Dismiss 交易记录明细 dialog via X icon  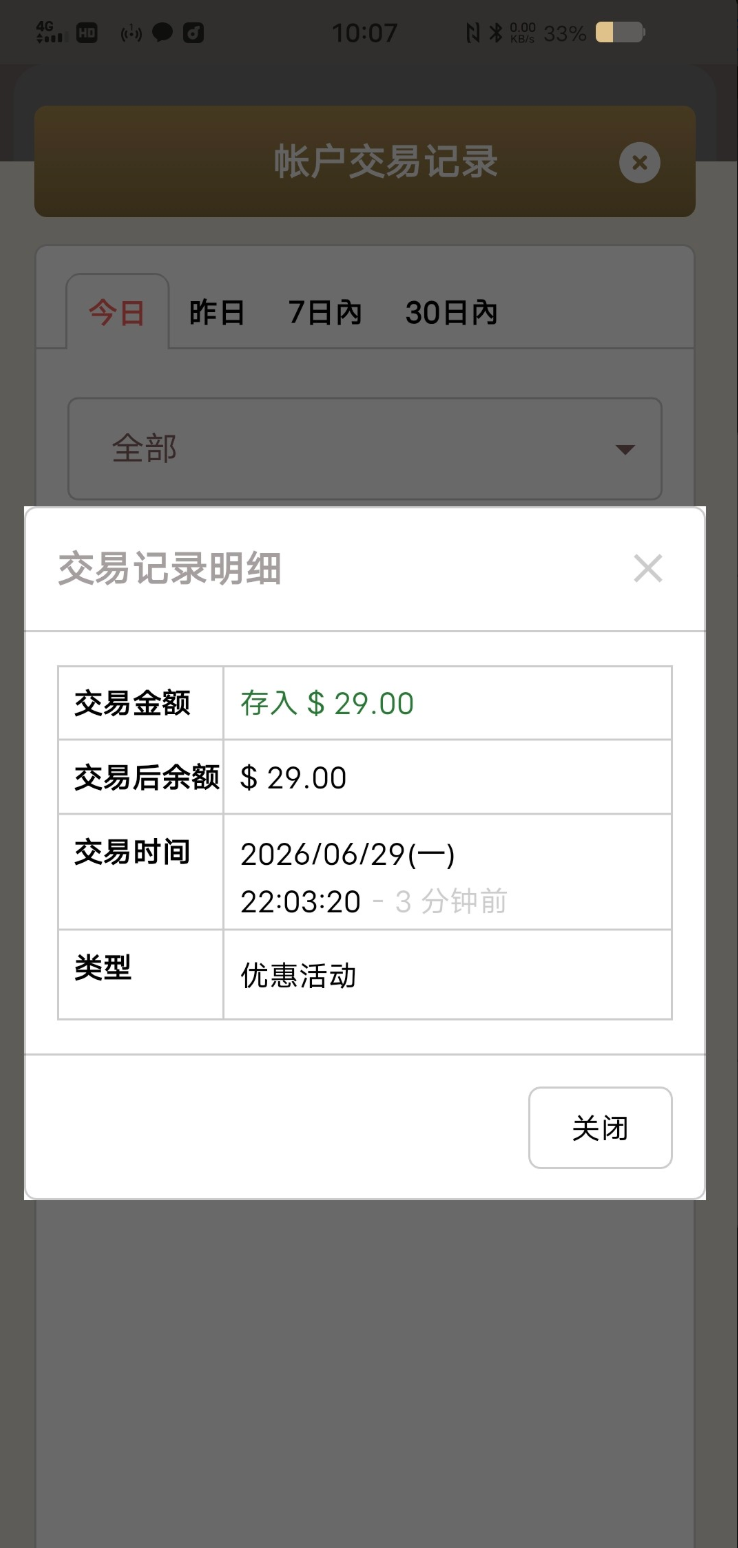coord(648,569)
